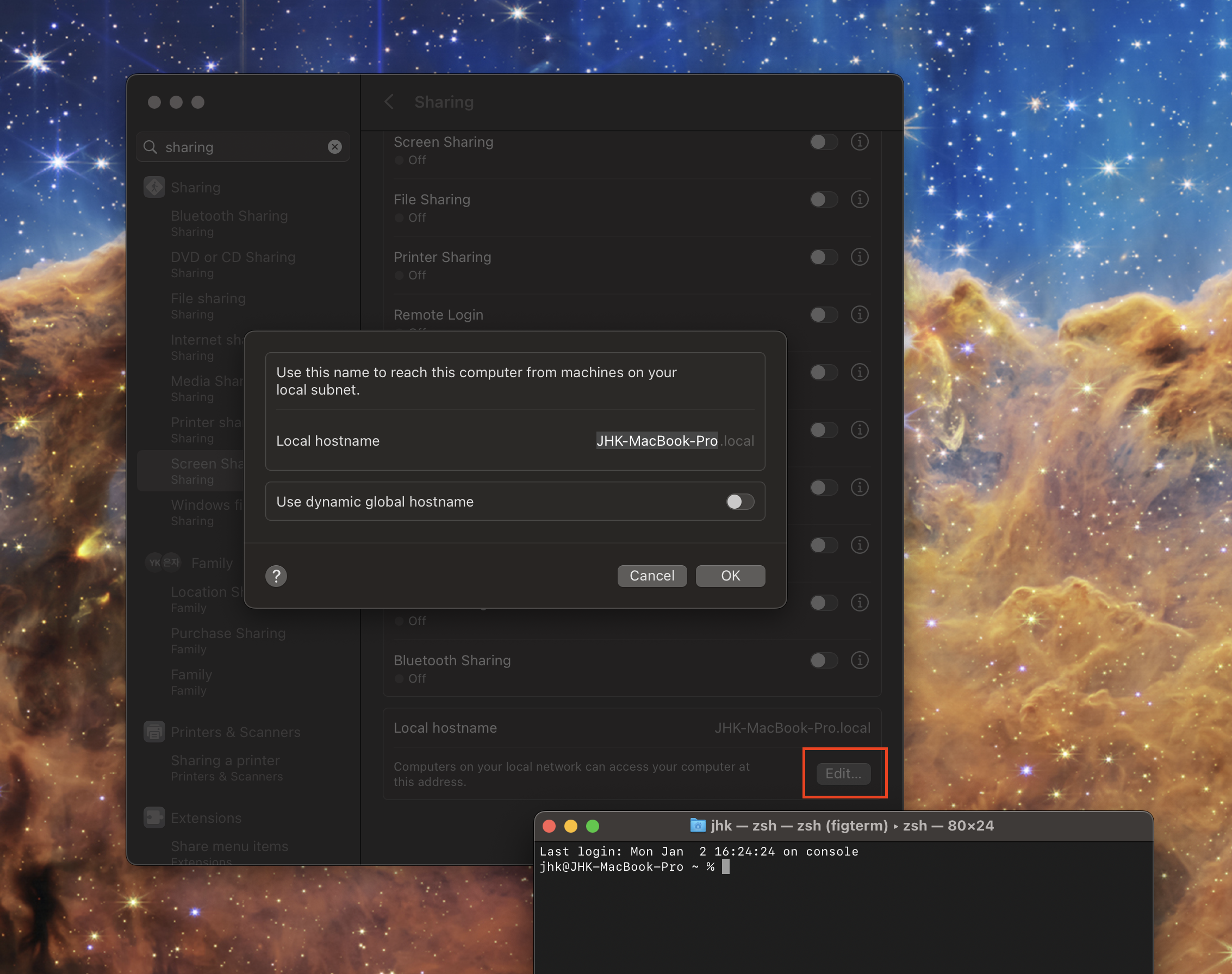Enable Use dynamic global hostname switch
The width and height of the screenshot is (1232, 974).
(x=740, y=502)
